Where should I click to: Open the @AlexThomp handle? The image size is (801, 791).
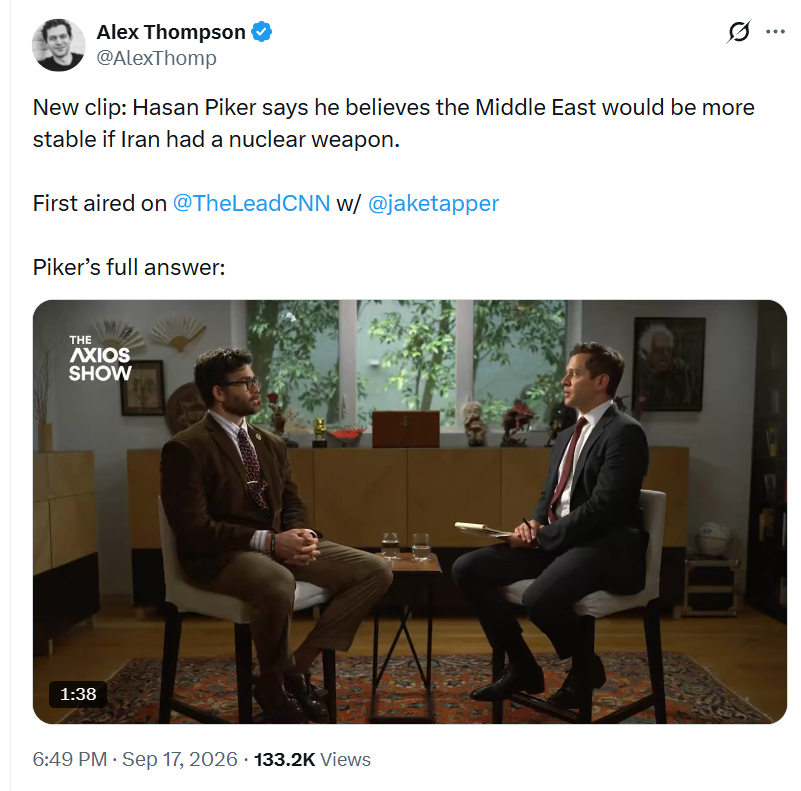(156, 58)
